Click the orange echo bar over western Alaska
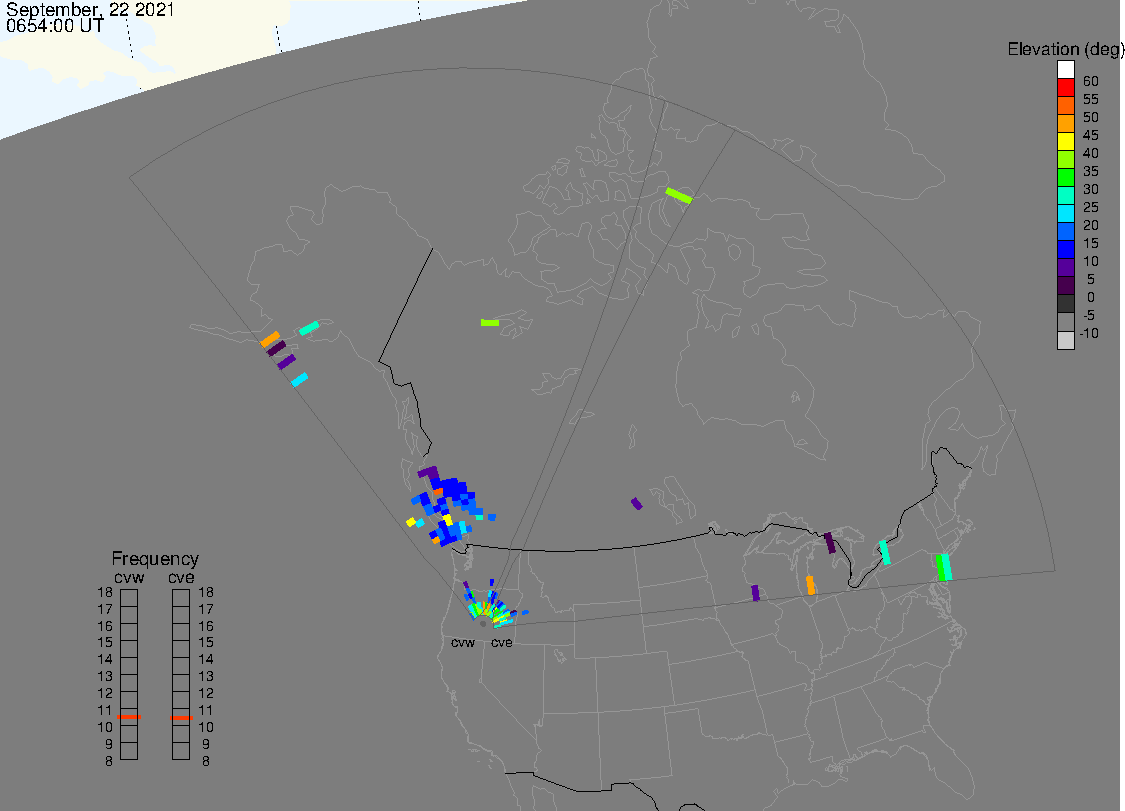Image resolution: width=1125 pixels, height=811 pixels. tap(270, 339)
